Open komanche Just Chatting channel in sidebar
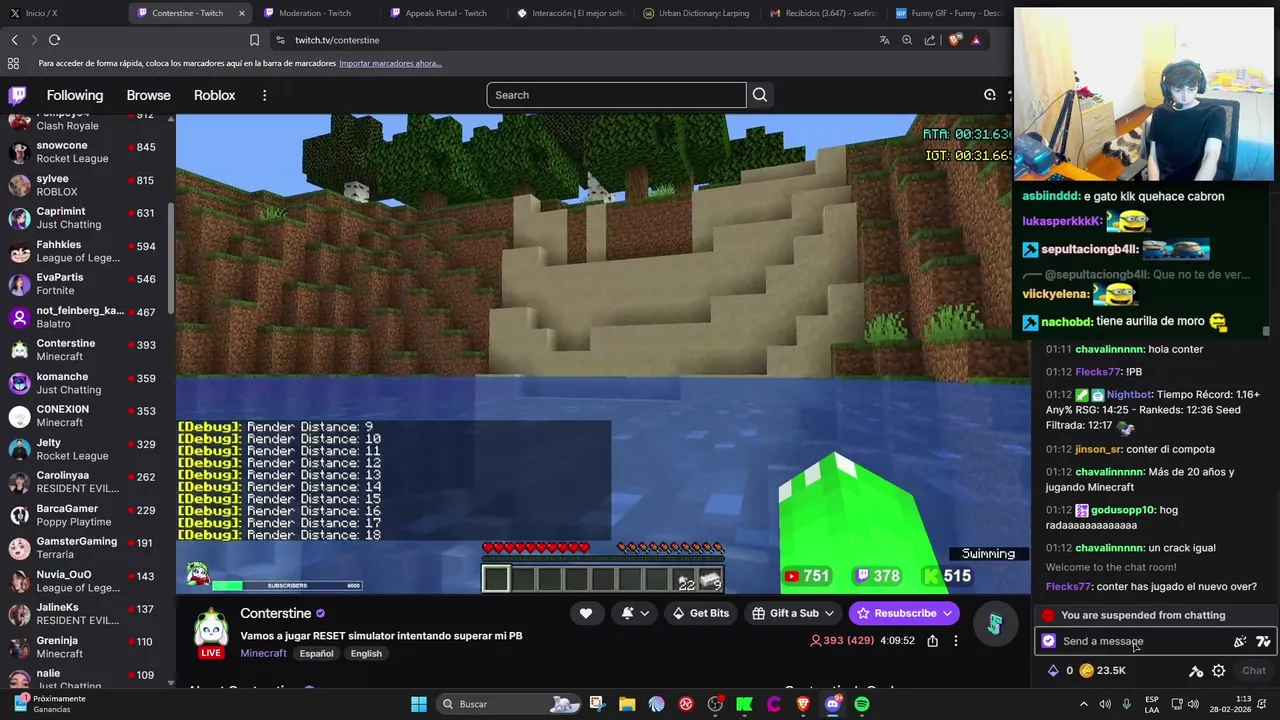 88,383
